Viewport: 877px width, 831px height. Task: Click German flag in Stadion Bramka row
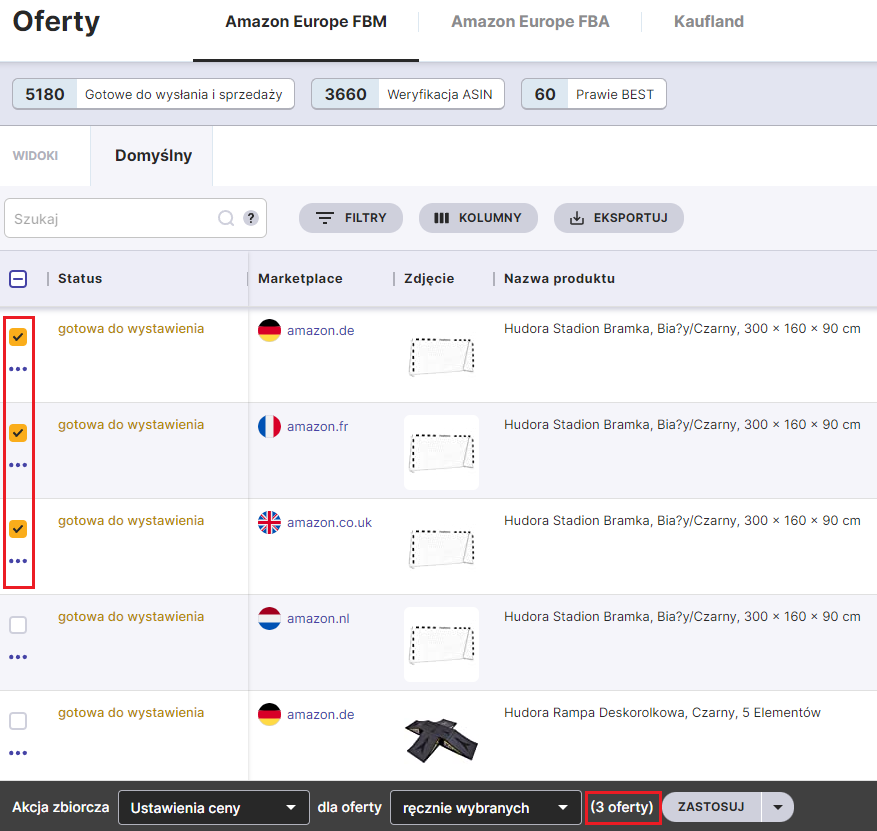tap(270, 330)
